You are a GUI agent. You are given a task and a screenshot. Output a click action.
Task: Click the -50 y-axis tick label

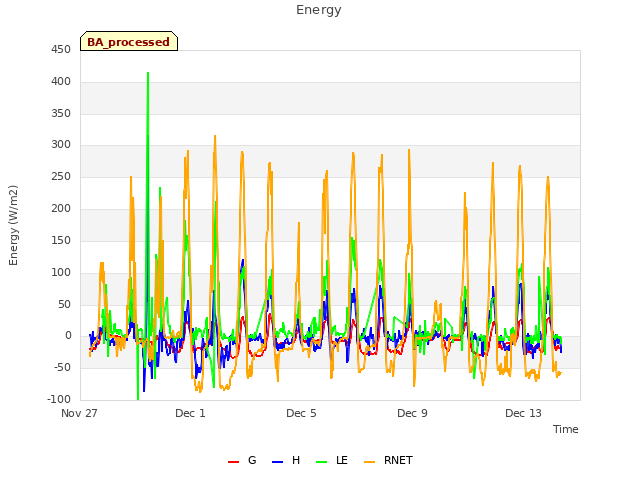[62, 367]
